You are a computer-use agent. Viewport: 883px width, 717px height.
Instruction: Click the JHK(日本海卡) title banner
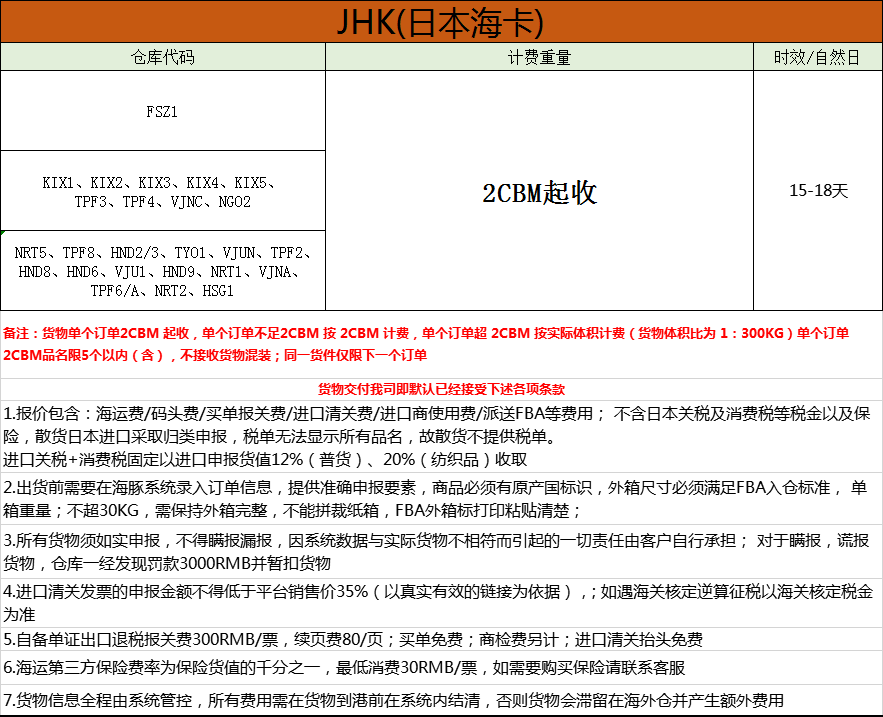[441, 21]
